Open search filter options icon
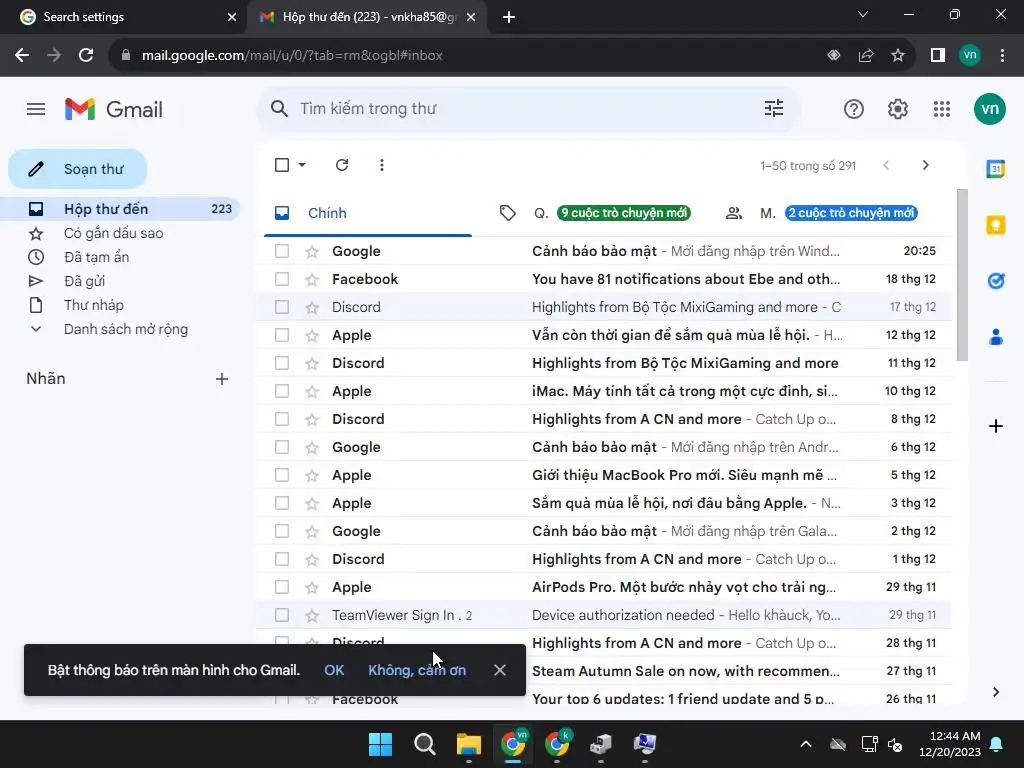The image size is (1024, 768). 774,108
